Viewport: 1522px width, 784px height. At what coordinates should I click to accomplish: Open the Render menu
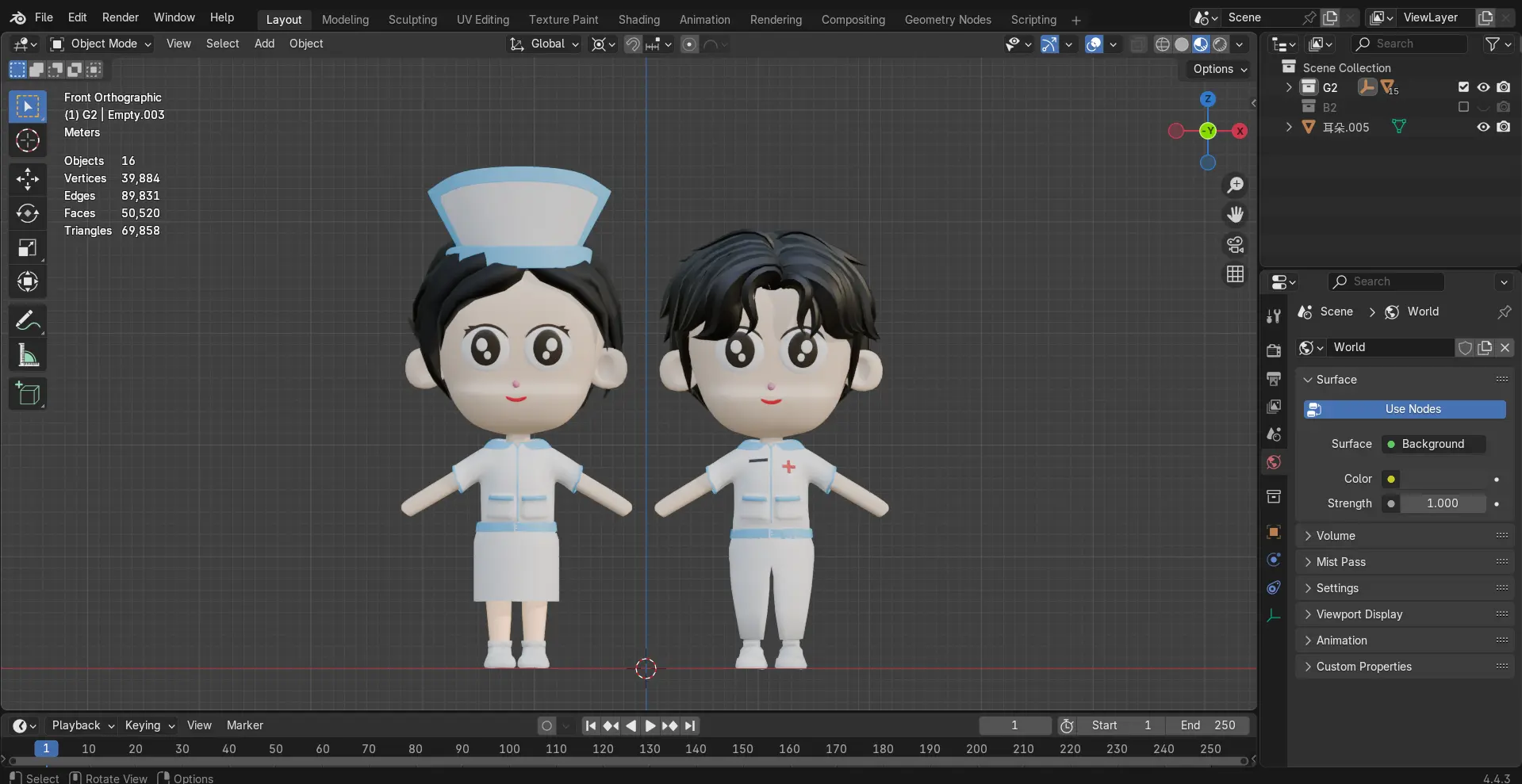pos(120,17)
